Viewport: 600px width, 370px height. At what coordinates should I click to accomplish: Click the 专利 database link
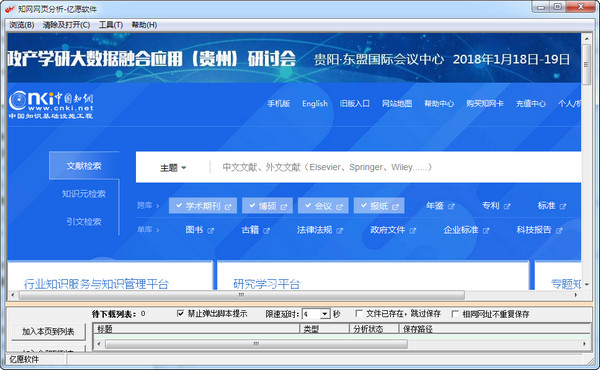click(491, 206)
